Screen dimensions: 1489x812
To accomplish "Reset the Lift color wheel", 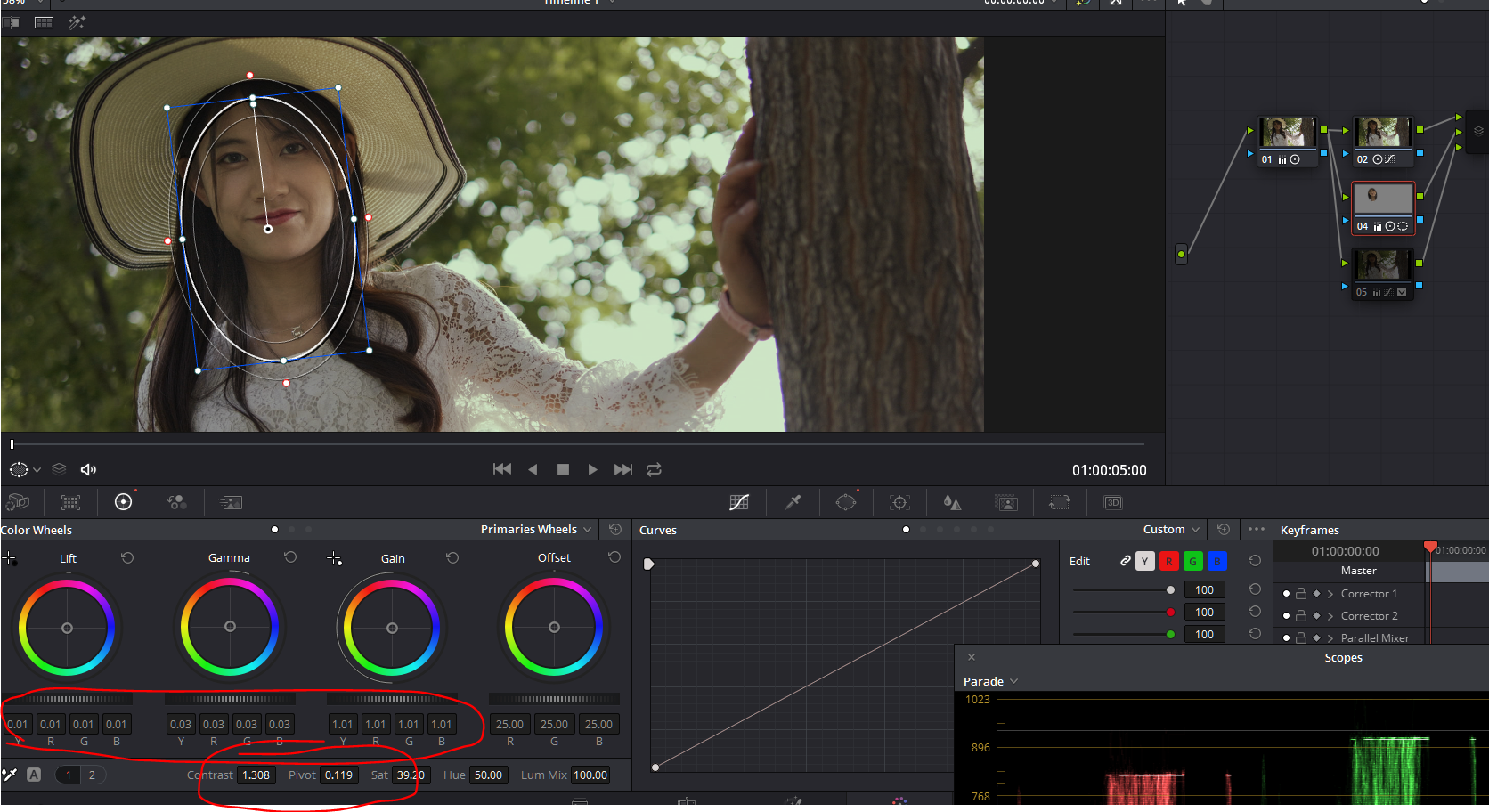I will [127, 557].
